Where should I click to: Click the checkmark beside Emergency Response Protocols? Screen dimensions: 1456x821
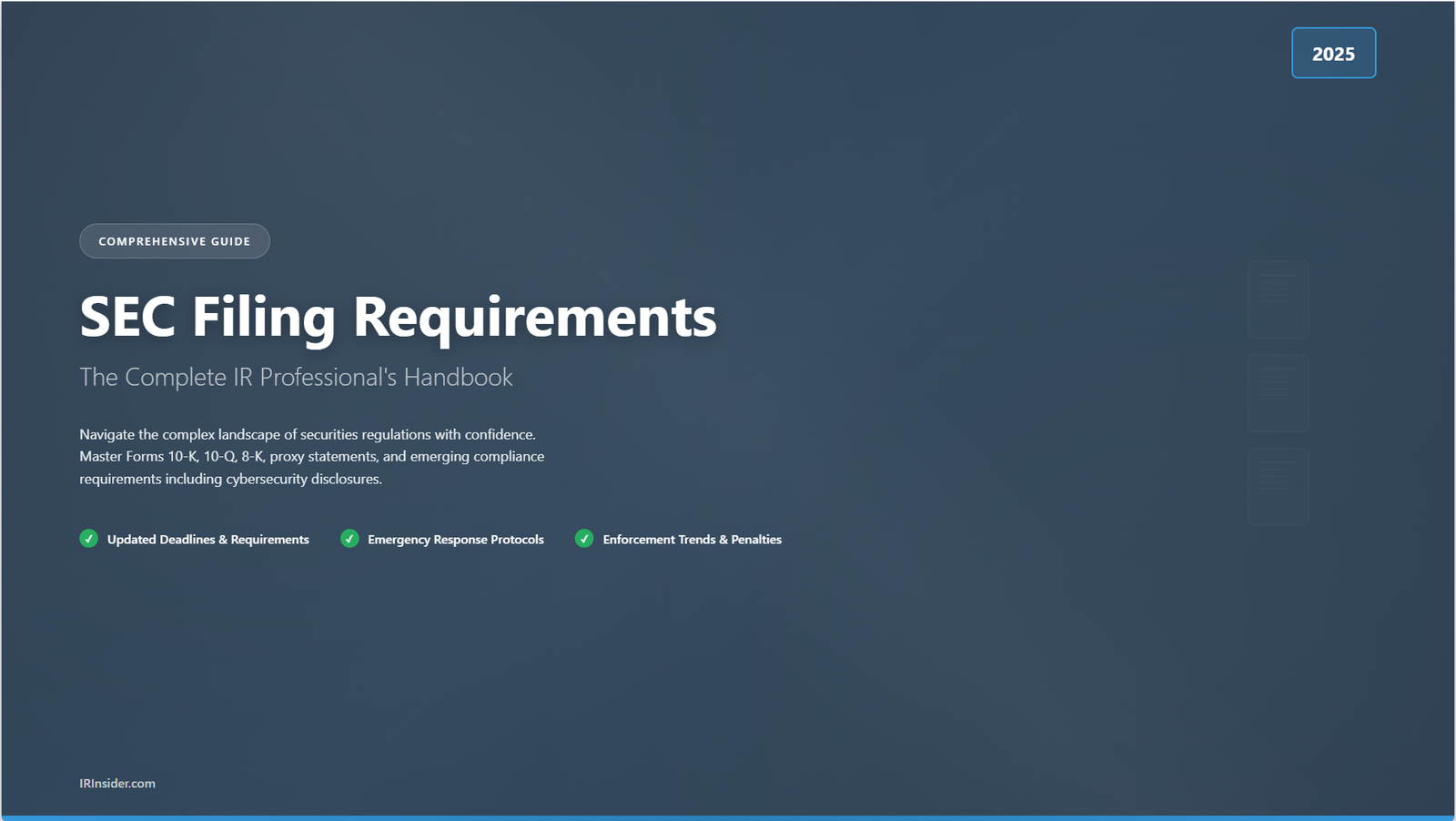(x=349, y=539)
